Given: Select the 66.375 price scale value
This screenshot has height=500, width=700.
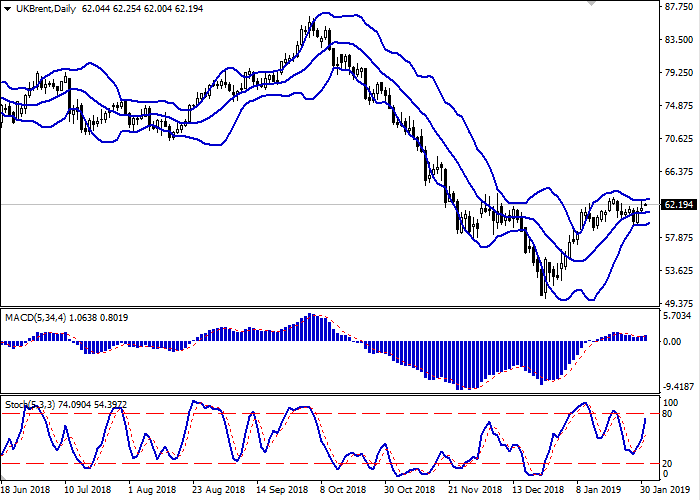Looking at the screenshot, I should point(679,172).
